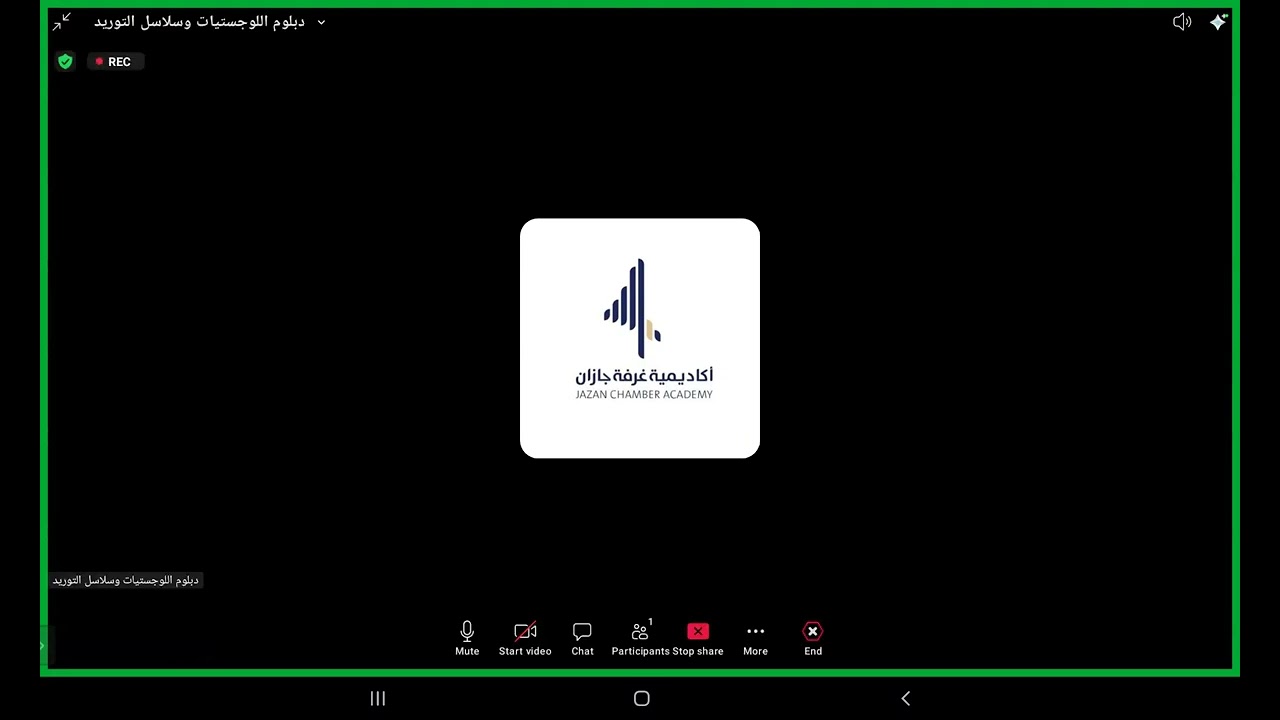
Task: End the meeting
Action: point(813,638)
